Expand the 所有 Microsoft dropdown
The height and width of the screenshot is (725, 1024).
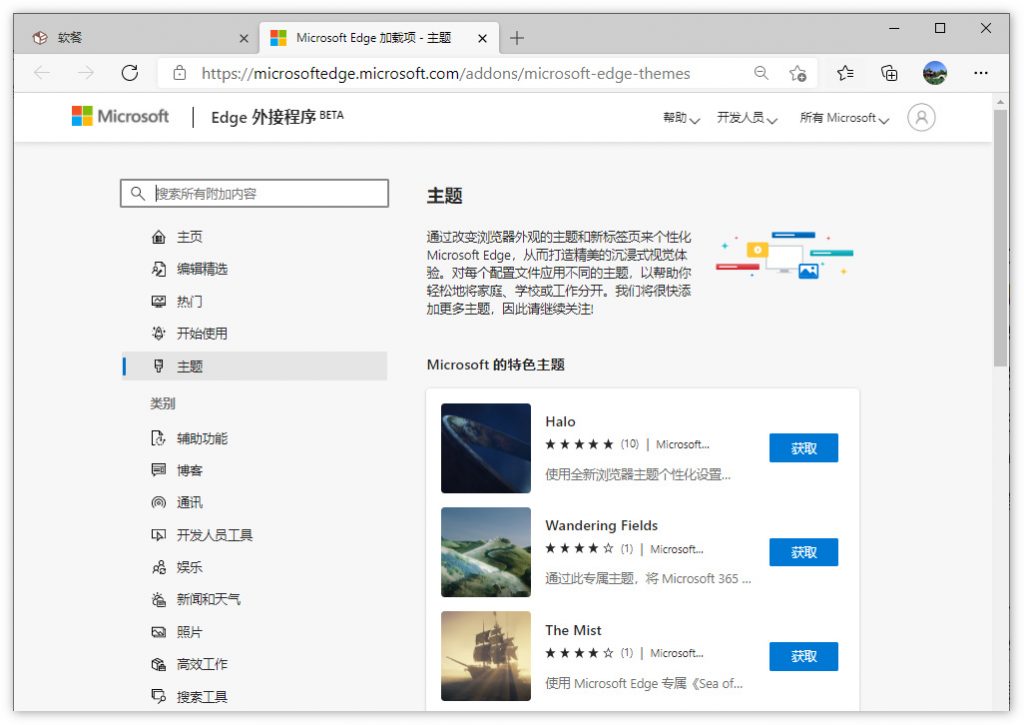[844, 118]
